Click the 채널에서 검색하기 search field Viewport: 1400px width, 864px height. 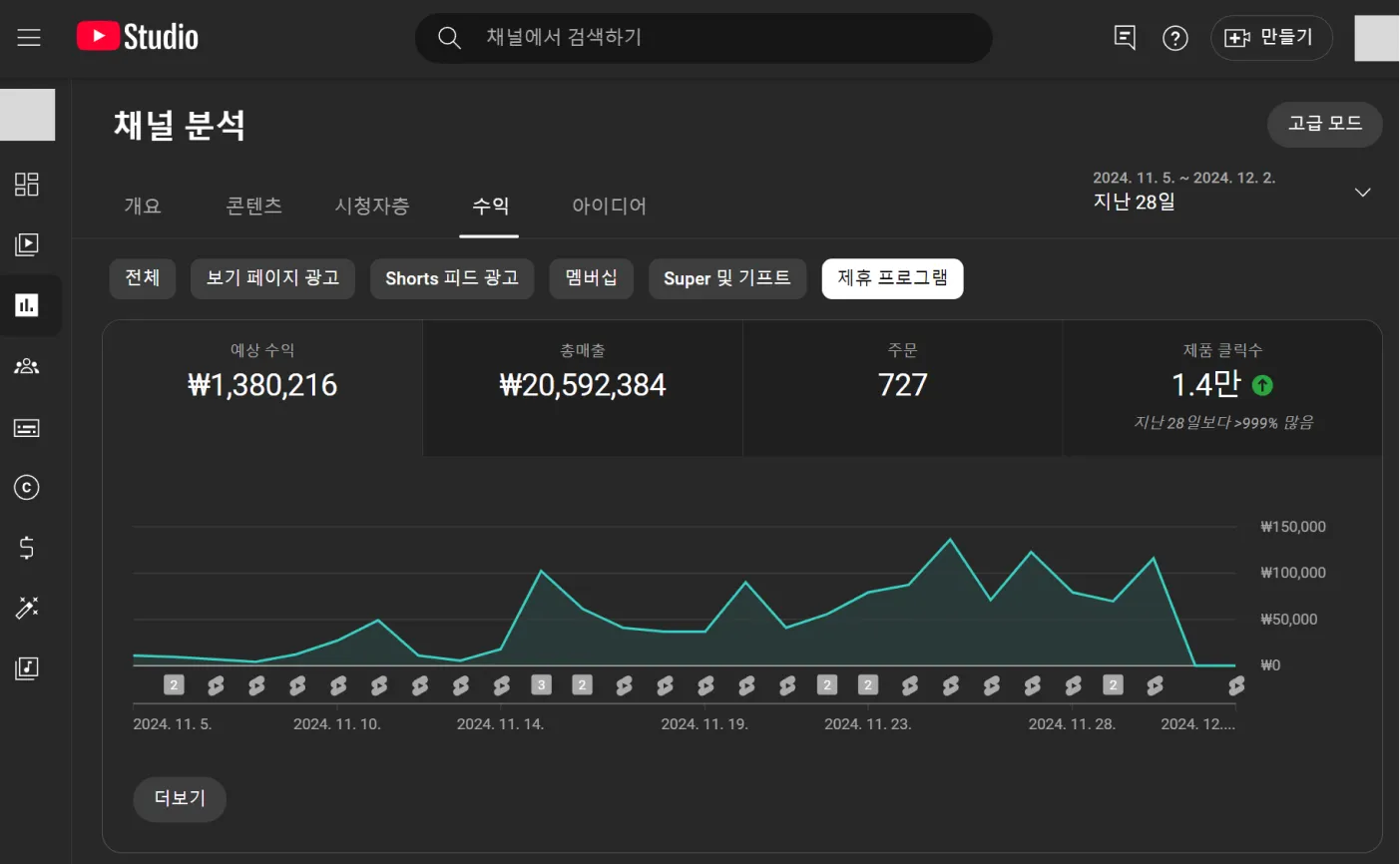point(703,38)
